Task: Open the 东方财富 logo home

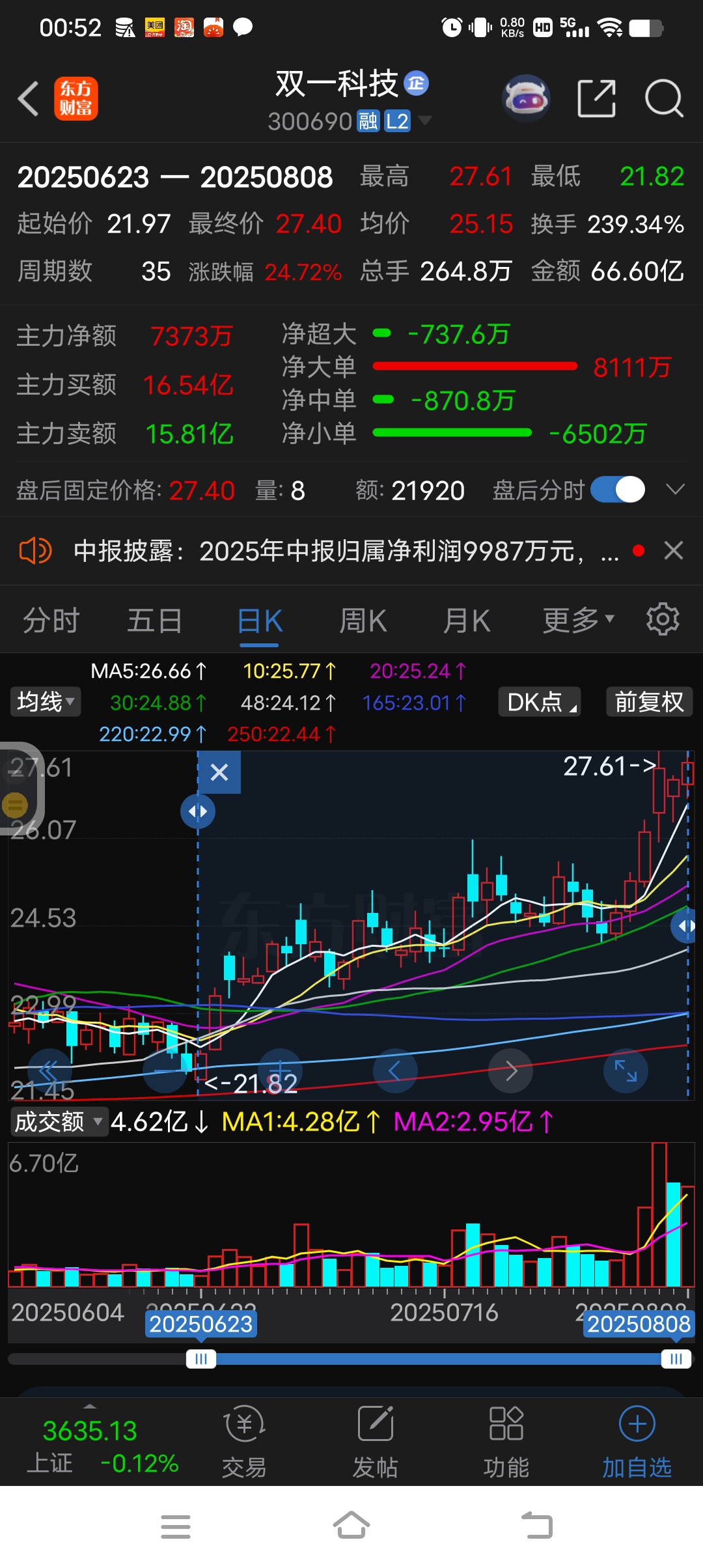Action: coord(76,99)
